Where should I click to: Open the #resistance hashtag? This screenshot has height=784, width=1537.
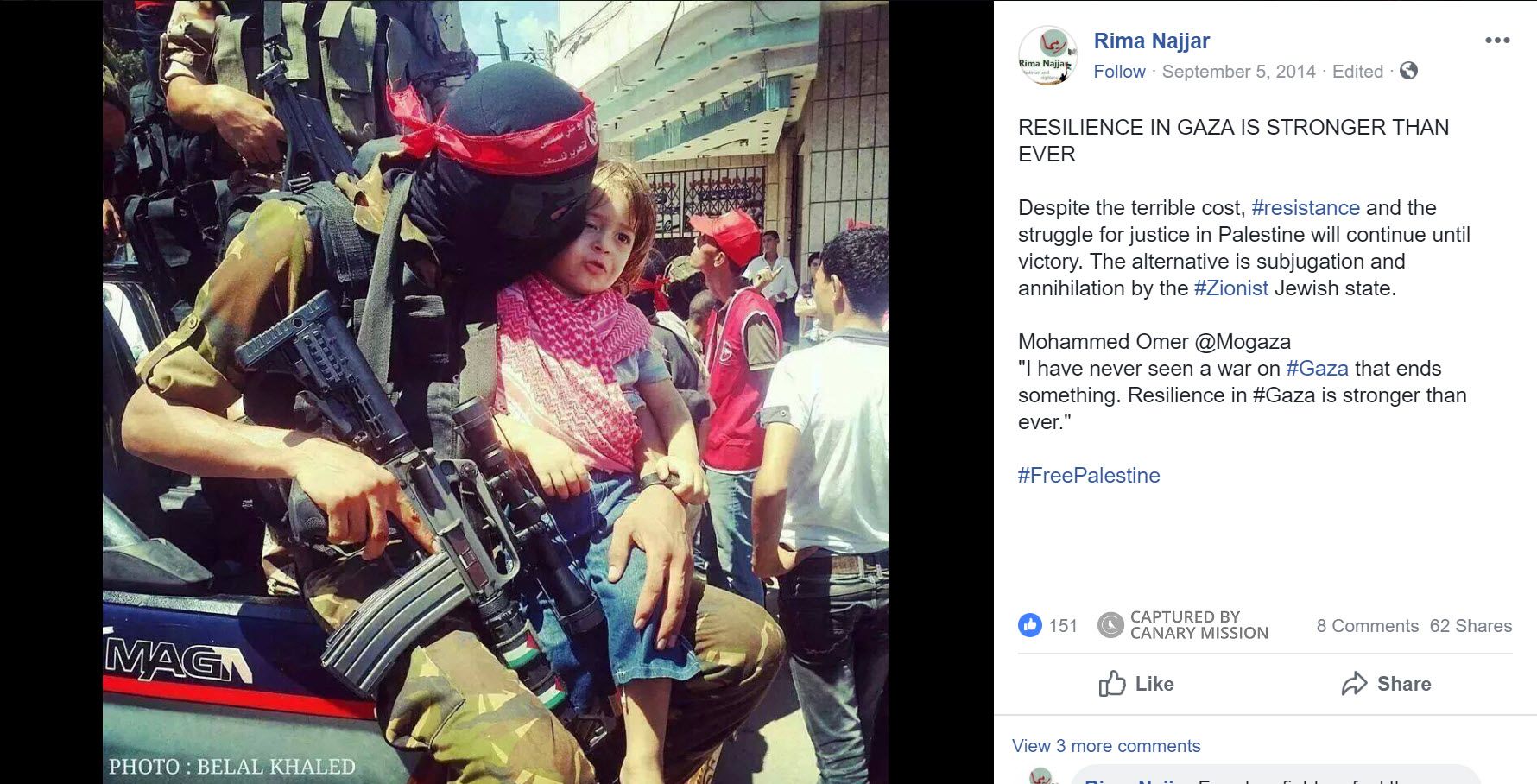(x=1305, y=208)
